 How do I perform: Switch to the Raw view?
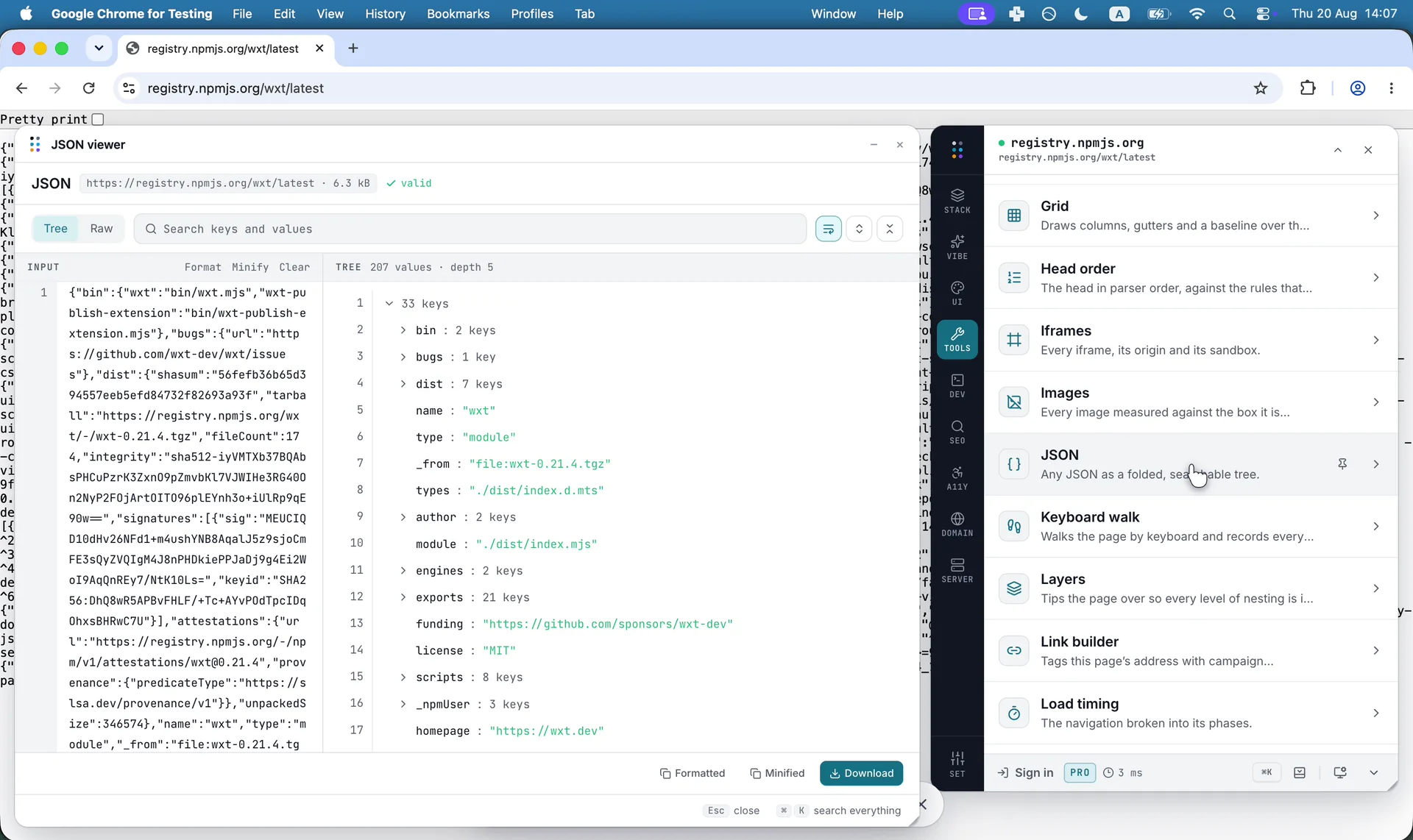click(102, 229)
